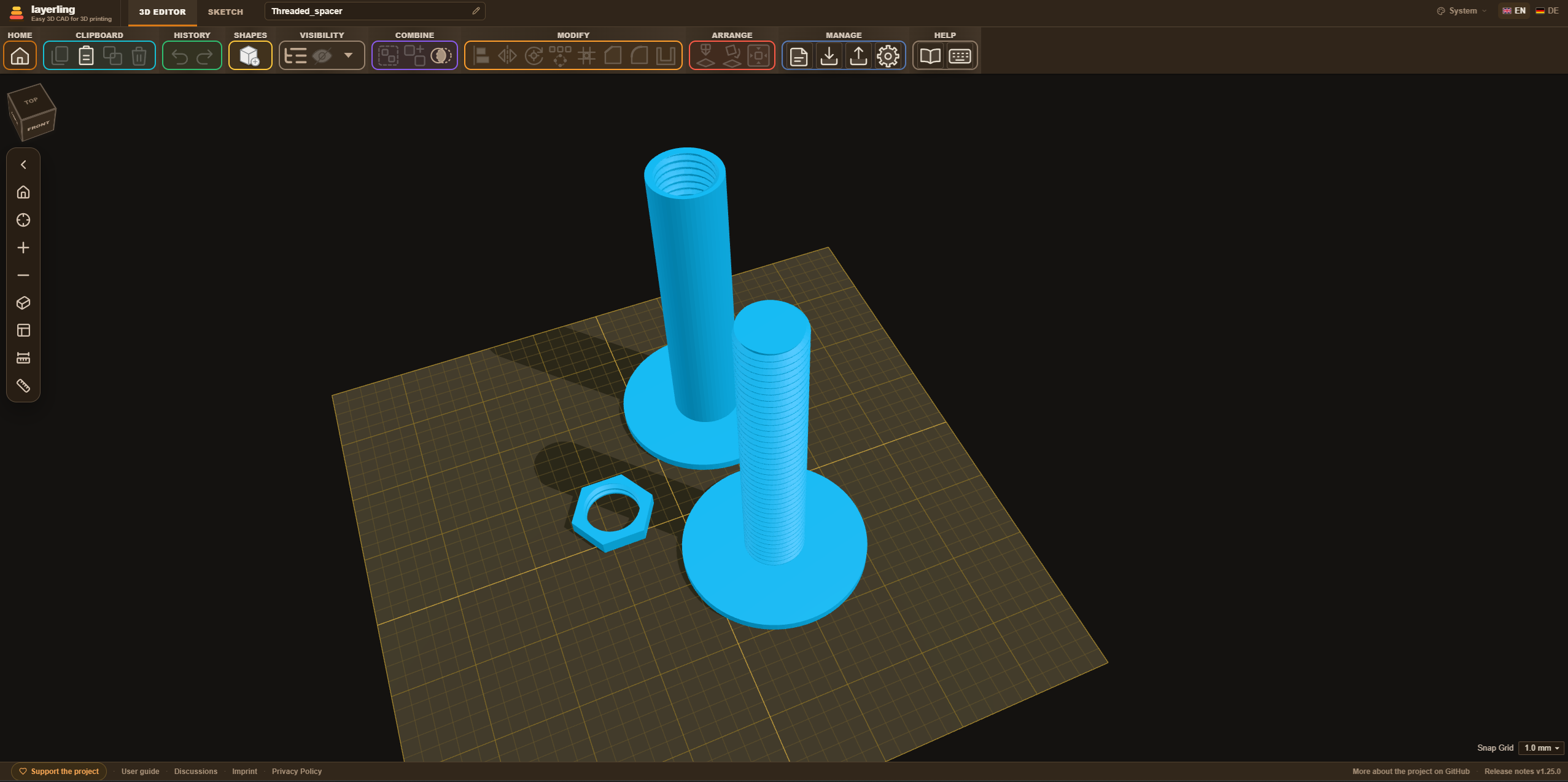Toggle hide selected with the eye icon

[x=322, y=56]
